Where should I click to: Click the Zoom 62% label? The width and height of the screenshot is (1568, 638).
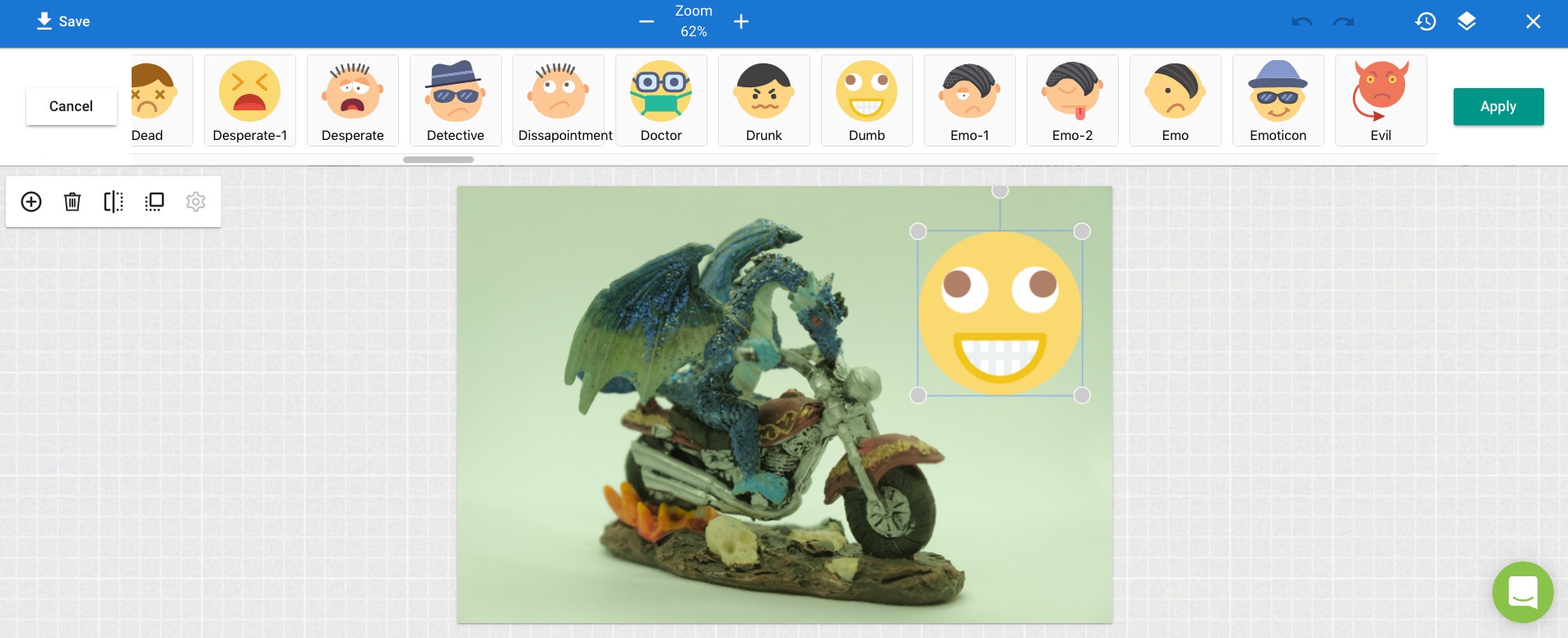694,21
